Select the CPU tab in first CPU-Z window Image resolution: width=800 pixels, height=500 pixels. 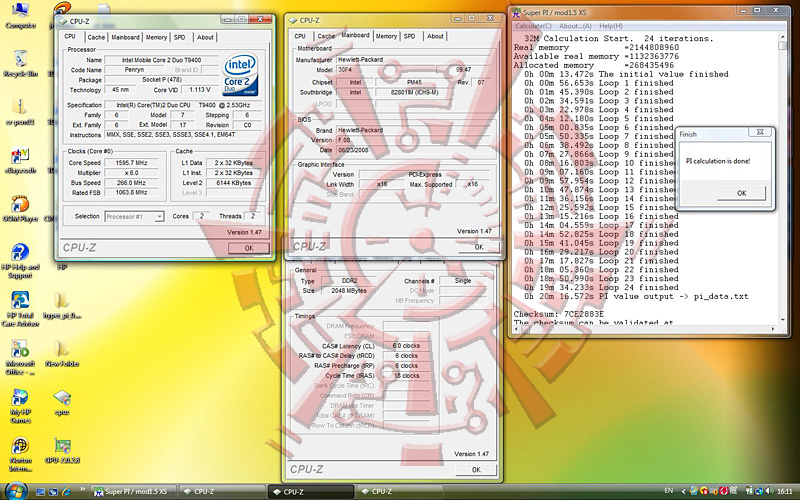[x=70, y=36]
